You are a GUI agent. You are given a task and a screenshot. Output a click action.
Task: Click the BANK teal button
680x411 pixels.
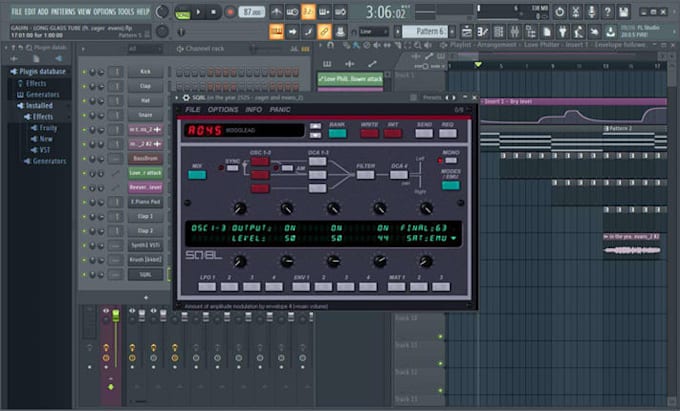337,134
